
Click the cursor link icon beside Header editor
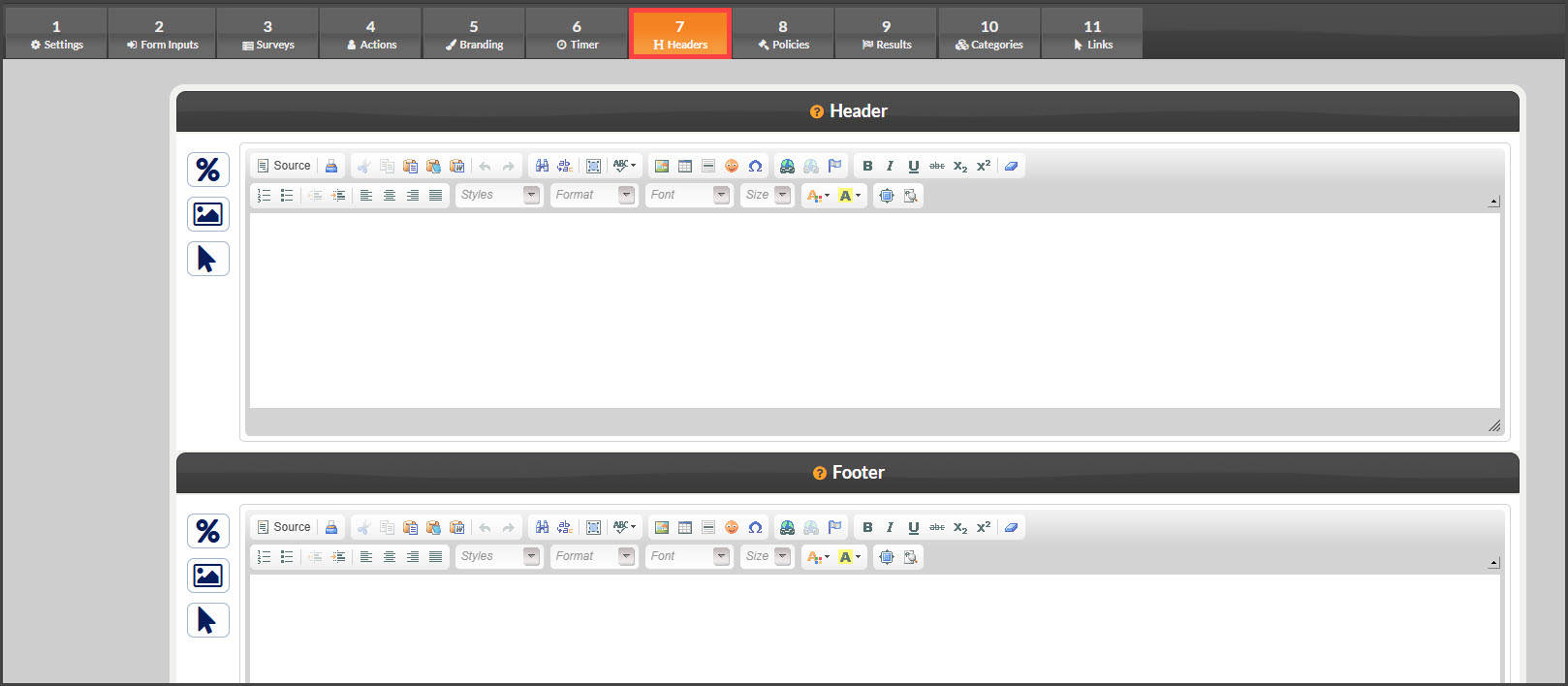[x=208, y=259]
